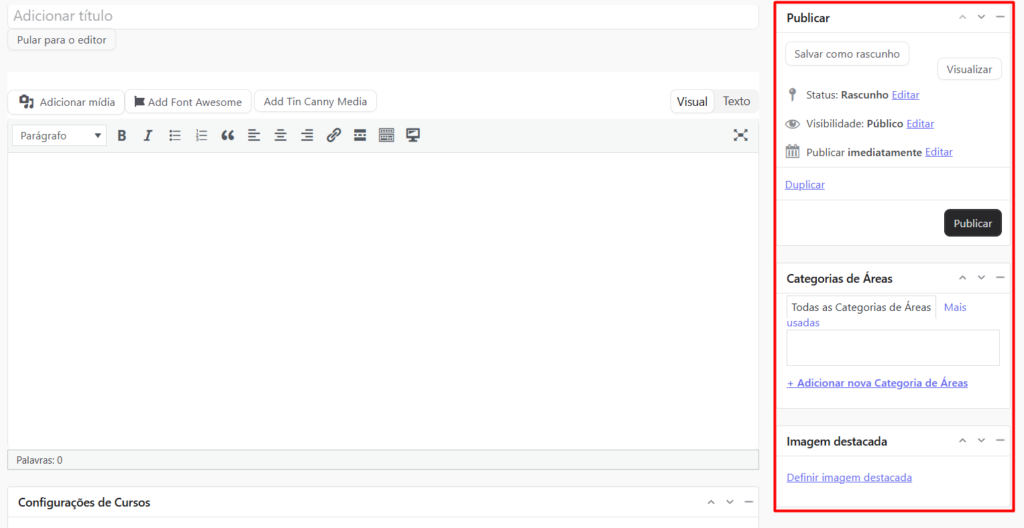This screenshot has width=1024, height=528.
Task: Insert the Read More tag
Action: point(360,135)
